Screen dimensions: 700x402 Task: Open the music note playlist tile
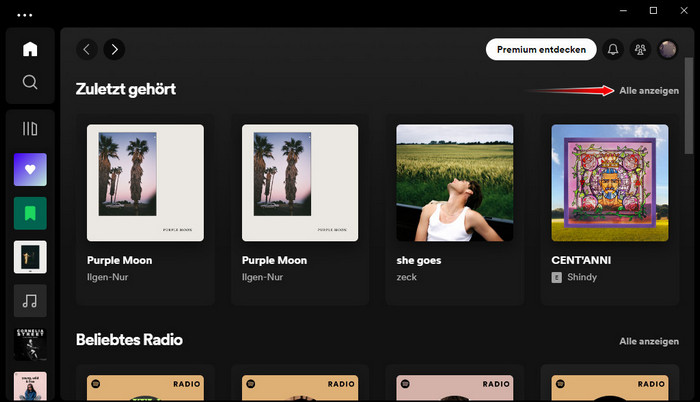click(x=30, y=301)
